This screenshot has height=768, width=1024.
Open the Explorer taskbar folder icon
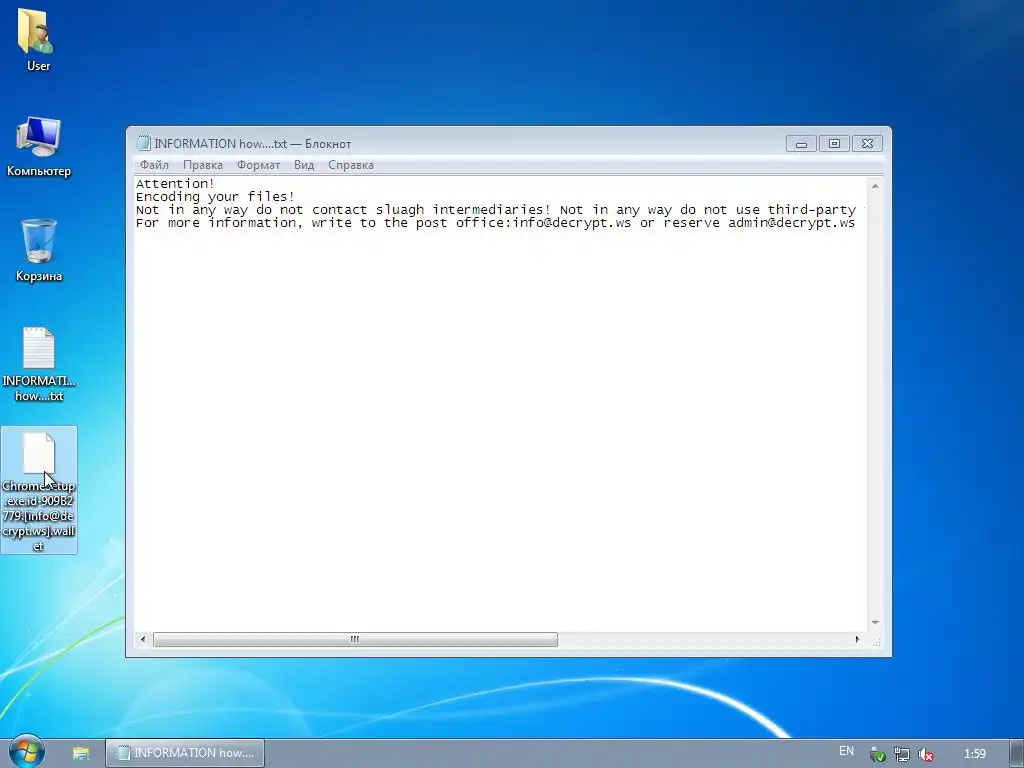pos(81,753)
